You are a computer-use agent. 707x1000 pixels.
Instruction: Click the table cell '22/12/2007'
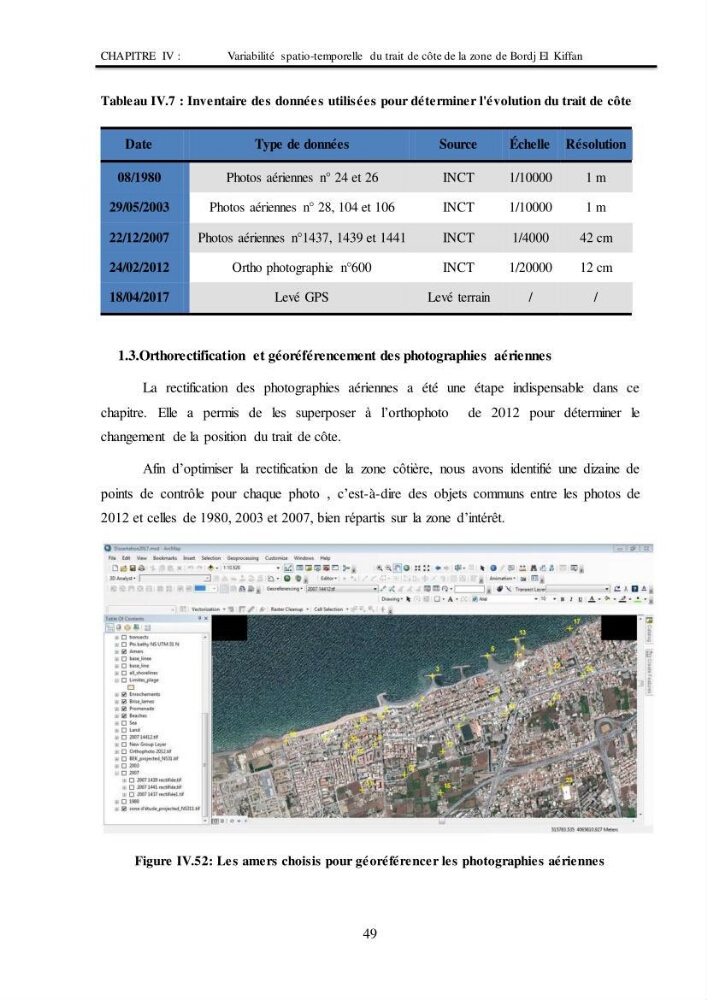point(139,237)
